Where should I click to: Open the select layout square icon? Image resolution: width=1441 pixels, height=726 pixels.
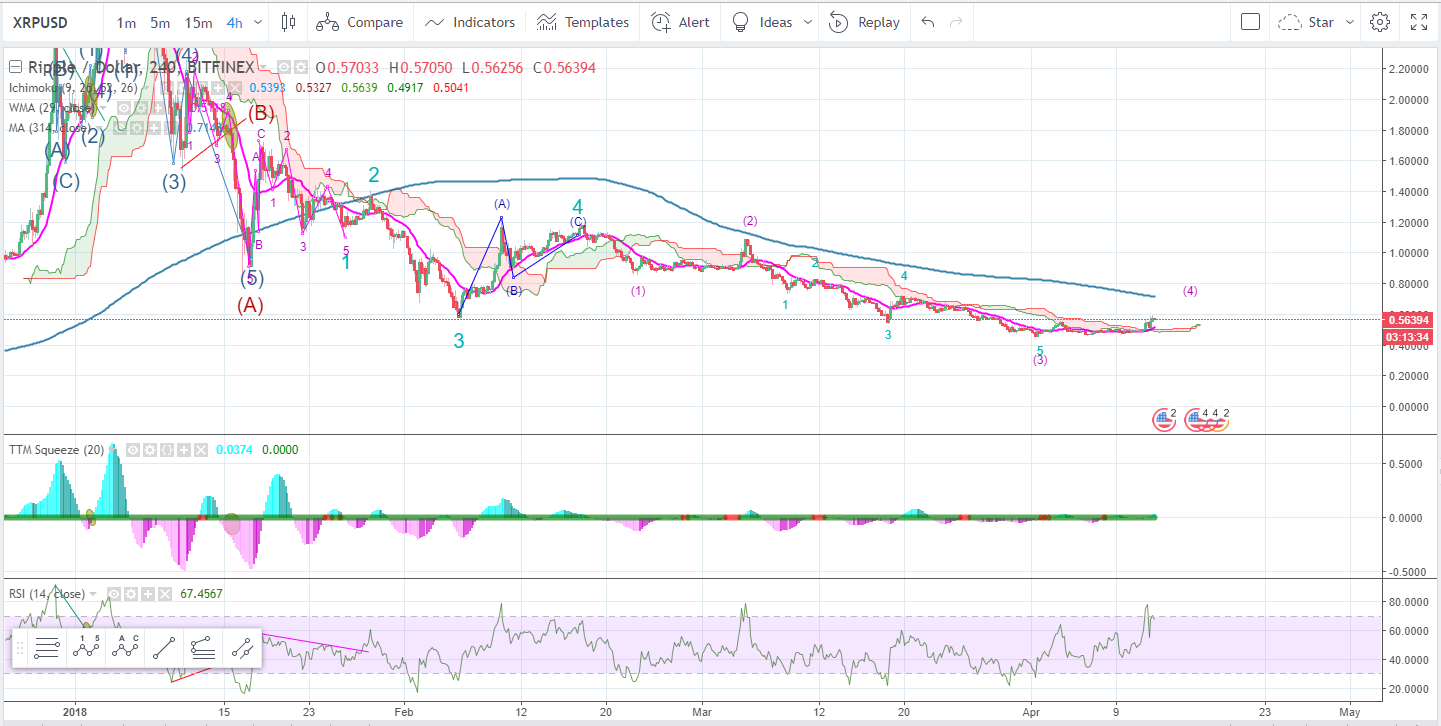point(1250,22)
